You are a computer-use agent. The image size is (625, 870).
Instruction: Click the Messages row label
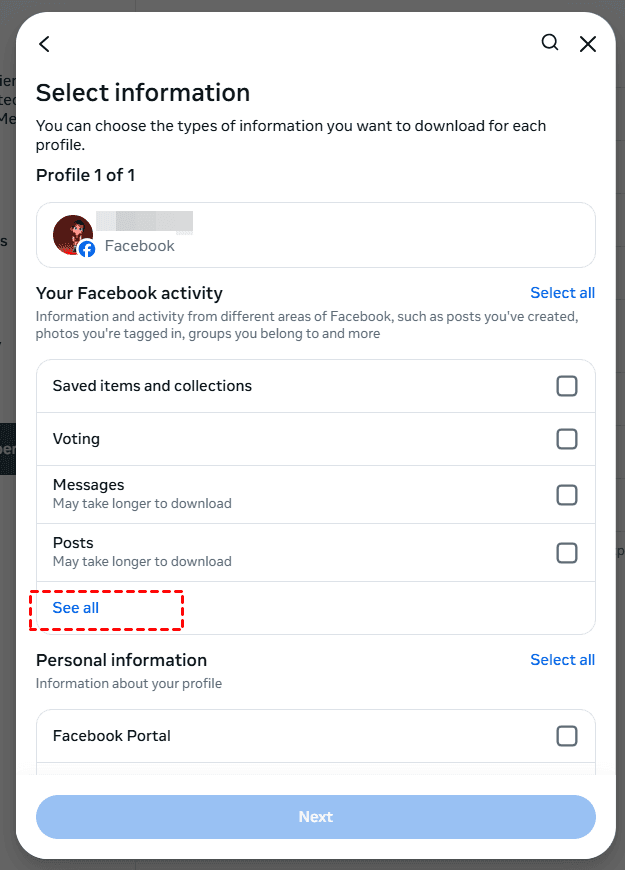[x=88, y=485]
